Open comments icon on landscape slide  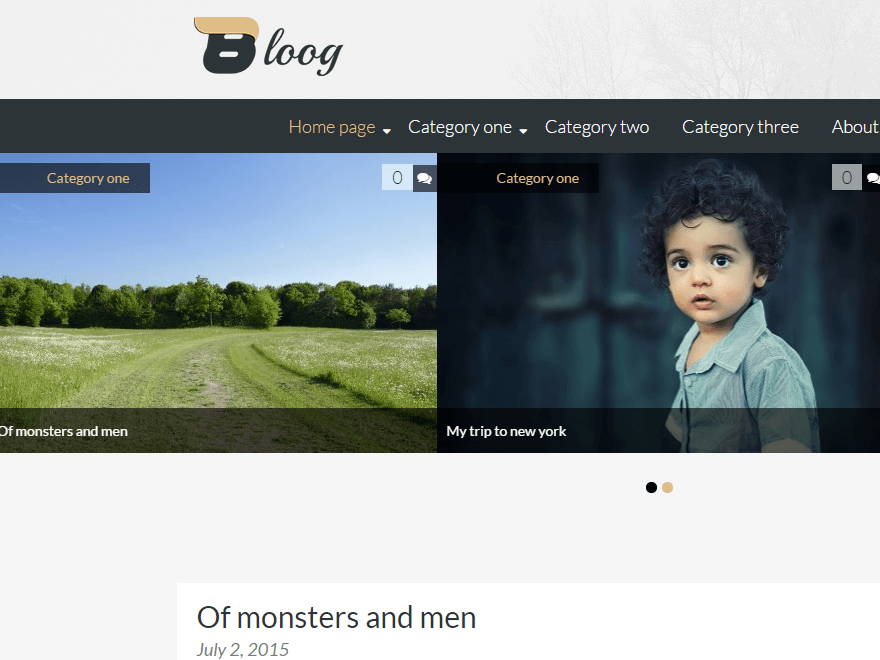(x=425, y=178)
